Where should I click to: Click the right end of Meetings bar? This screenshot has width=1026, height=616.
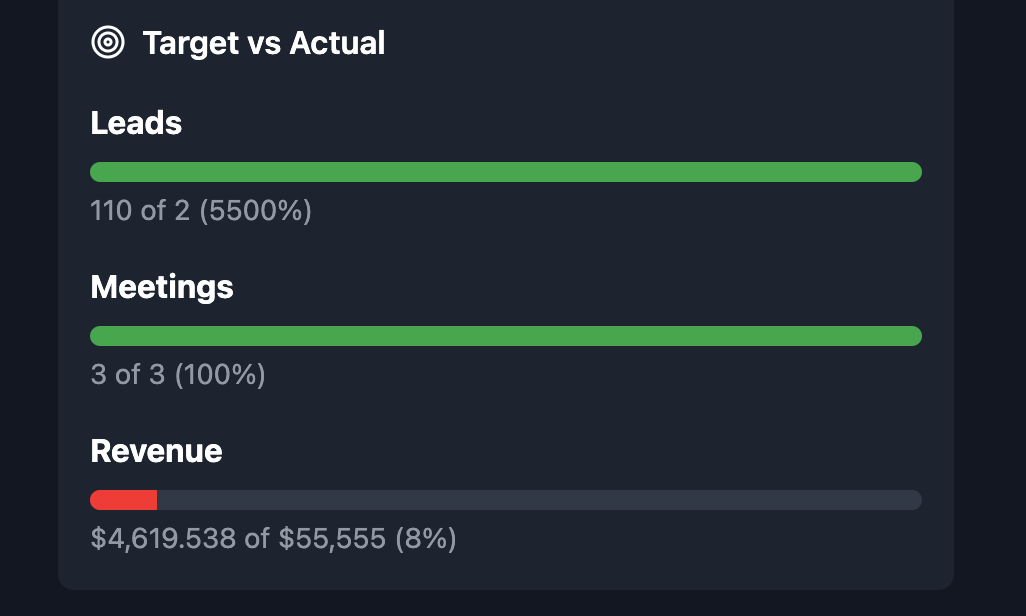913,336
